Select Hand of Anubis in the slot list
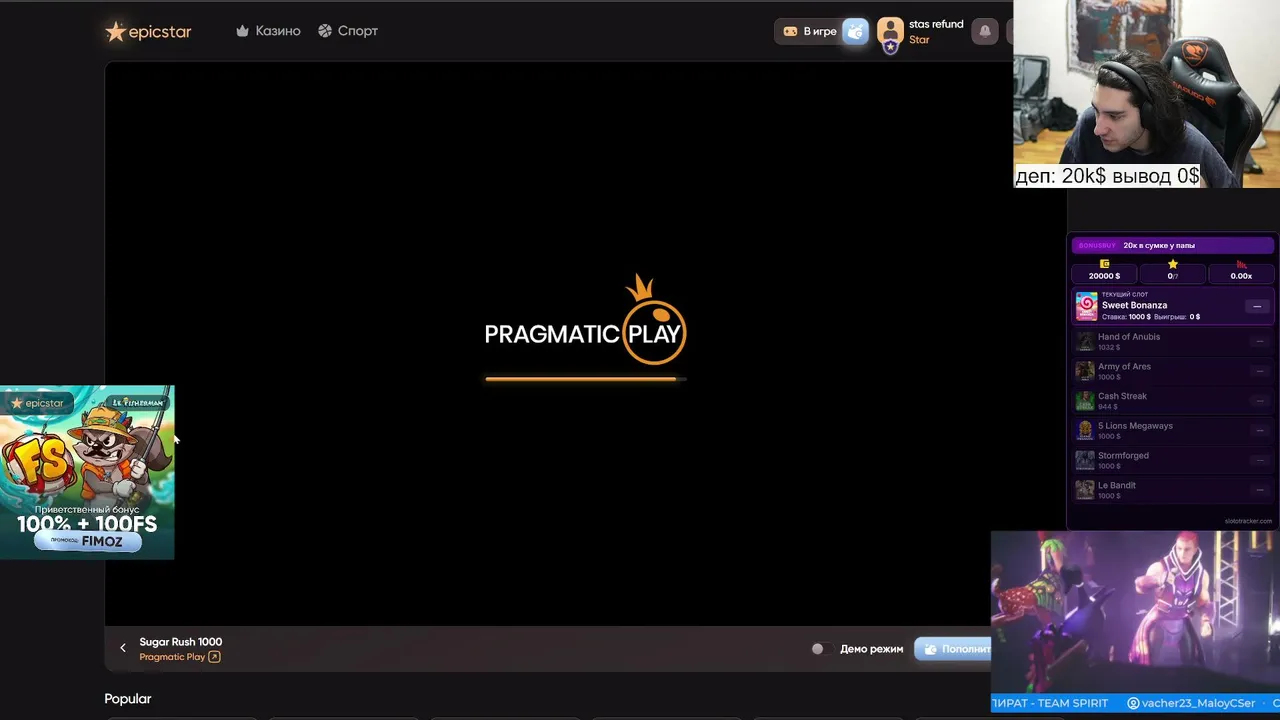Viewport: 1280px width, 720px height. (x=1172, y=342)
